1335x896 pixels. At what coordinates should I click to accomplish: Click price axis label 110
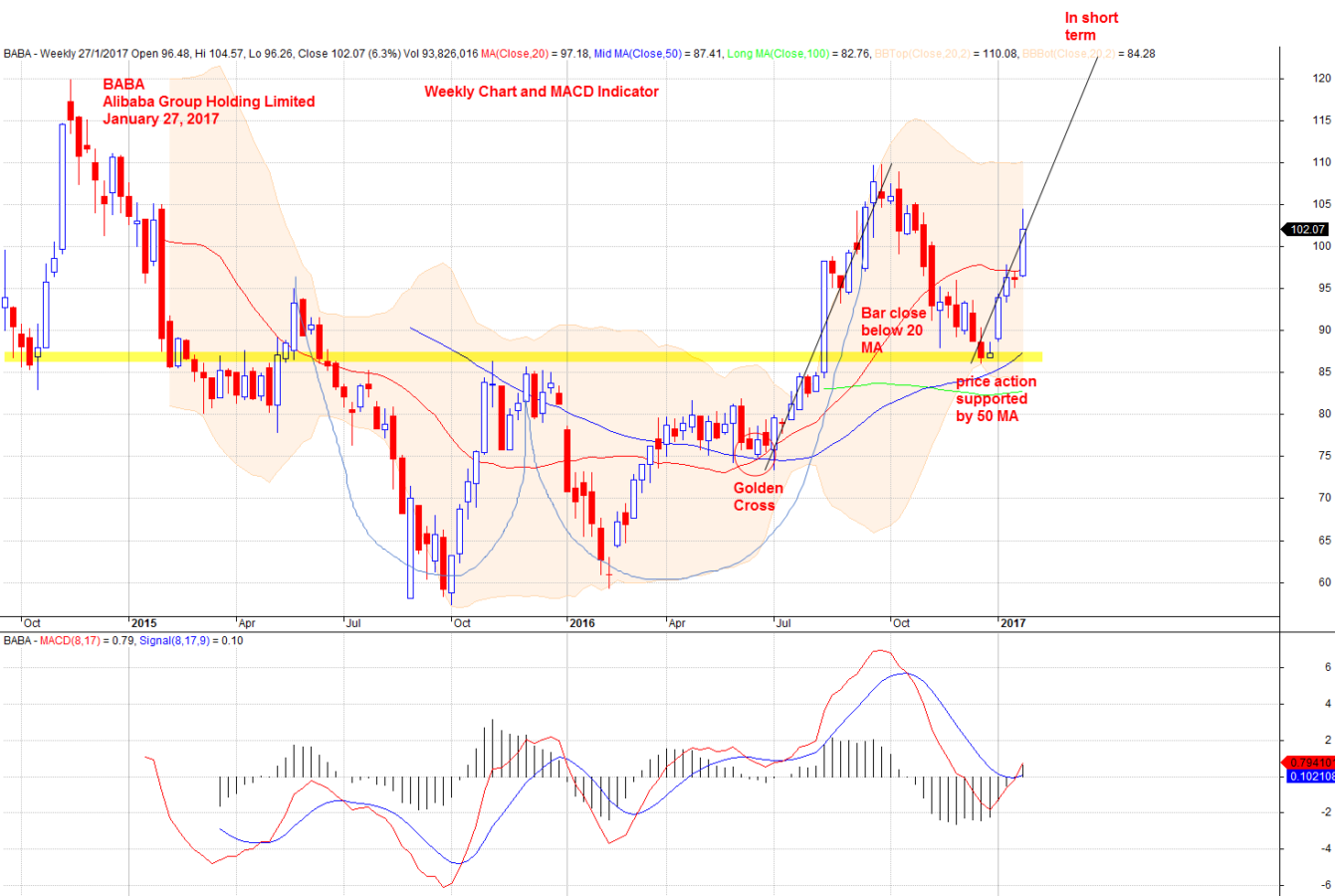pyautogui.click(x=1321, y=162)
